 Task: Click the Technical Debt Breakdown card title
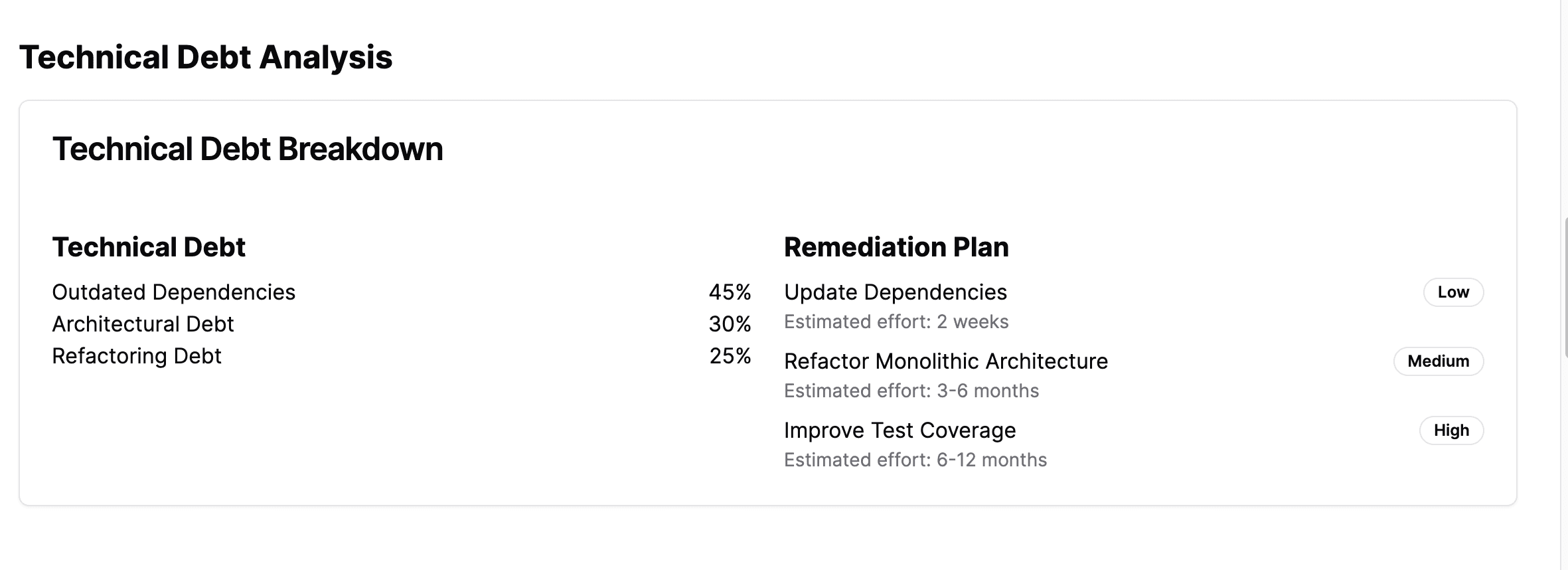(x=248, y=149)
